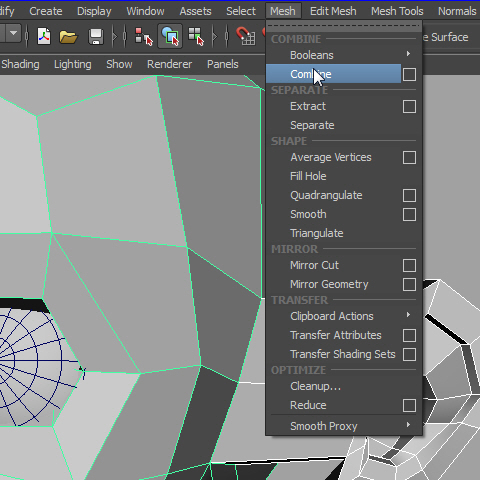The width and height of the screenshot is (480, 480).
Task: Open the Lighting panel menu
Action: pos(73,64)
